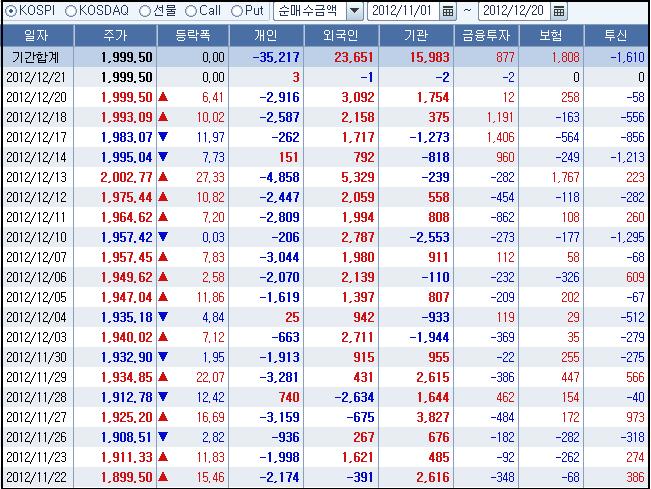This screenshot has height=489, width=651.
Task: Click the 보험 column header
Action: (x=551, y=36)
